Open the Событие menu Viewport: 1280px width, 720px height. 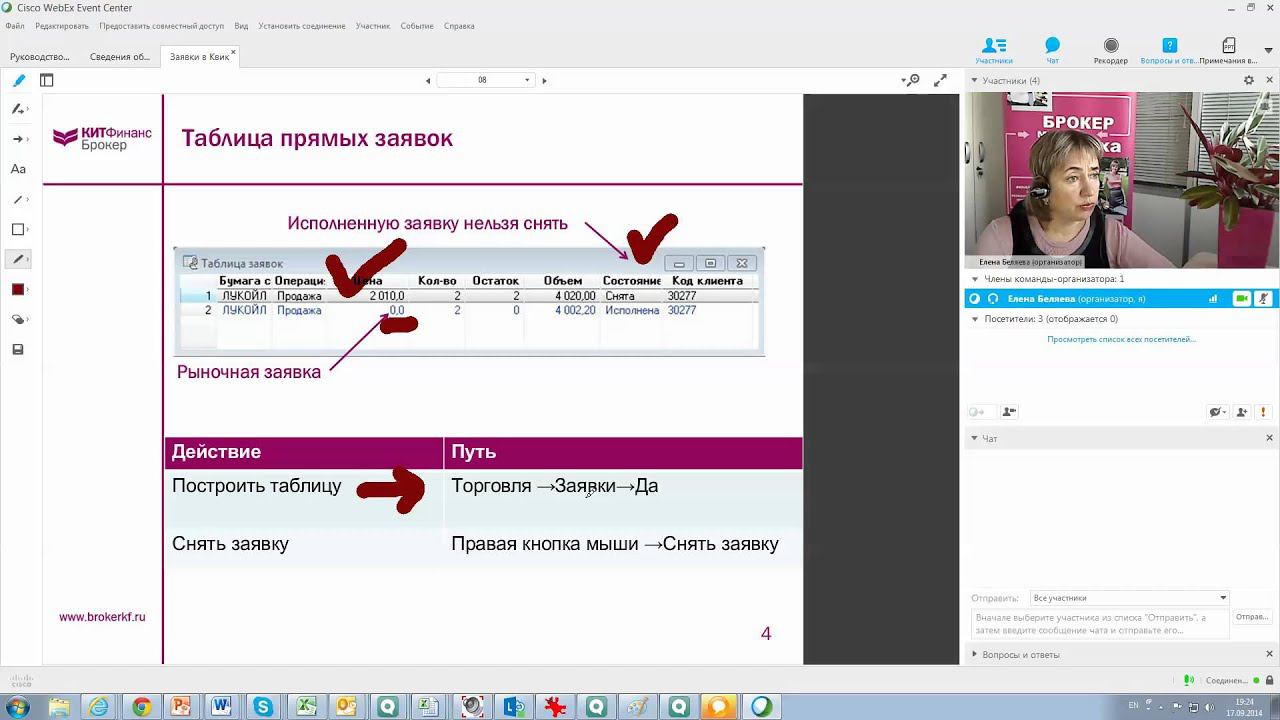pos(417,26)
